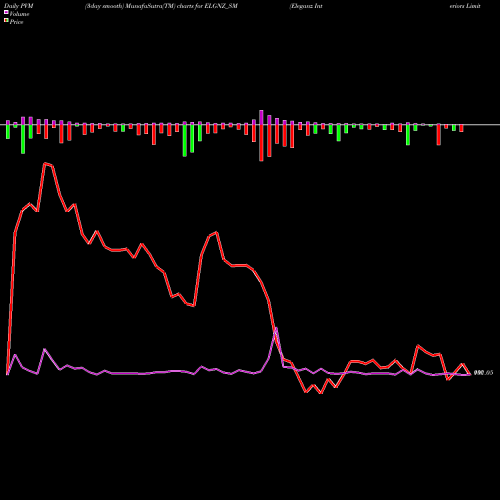
Task: Select the 'Volume' legend label
Action: [x=19, y=14]
